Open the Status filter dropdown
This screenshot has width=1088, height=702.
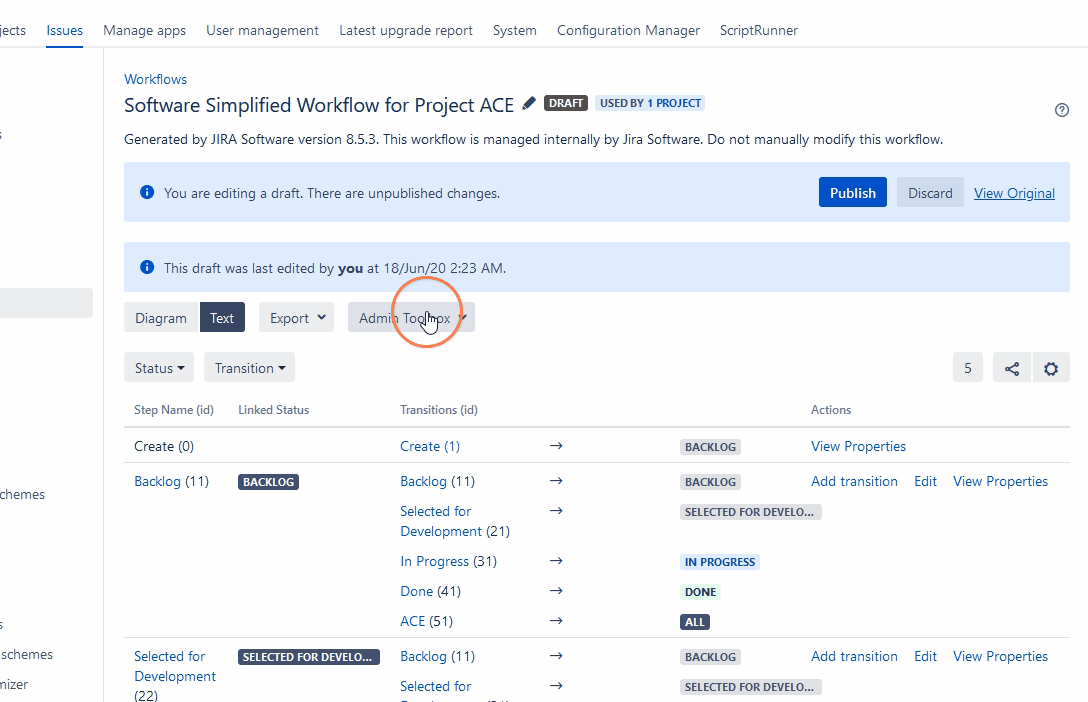tap(160, 368)
